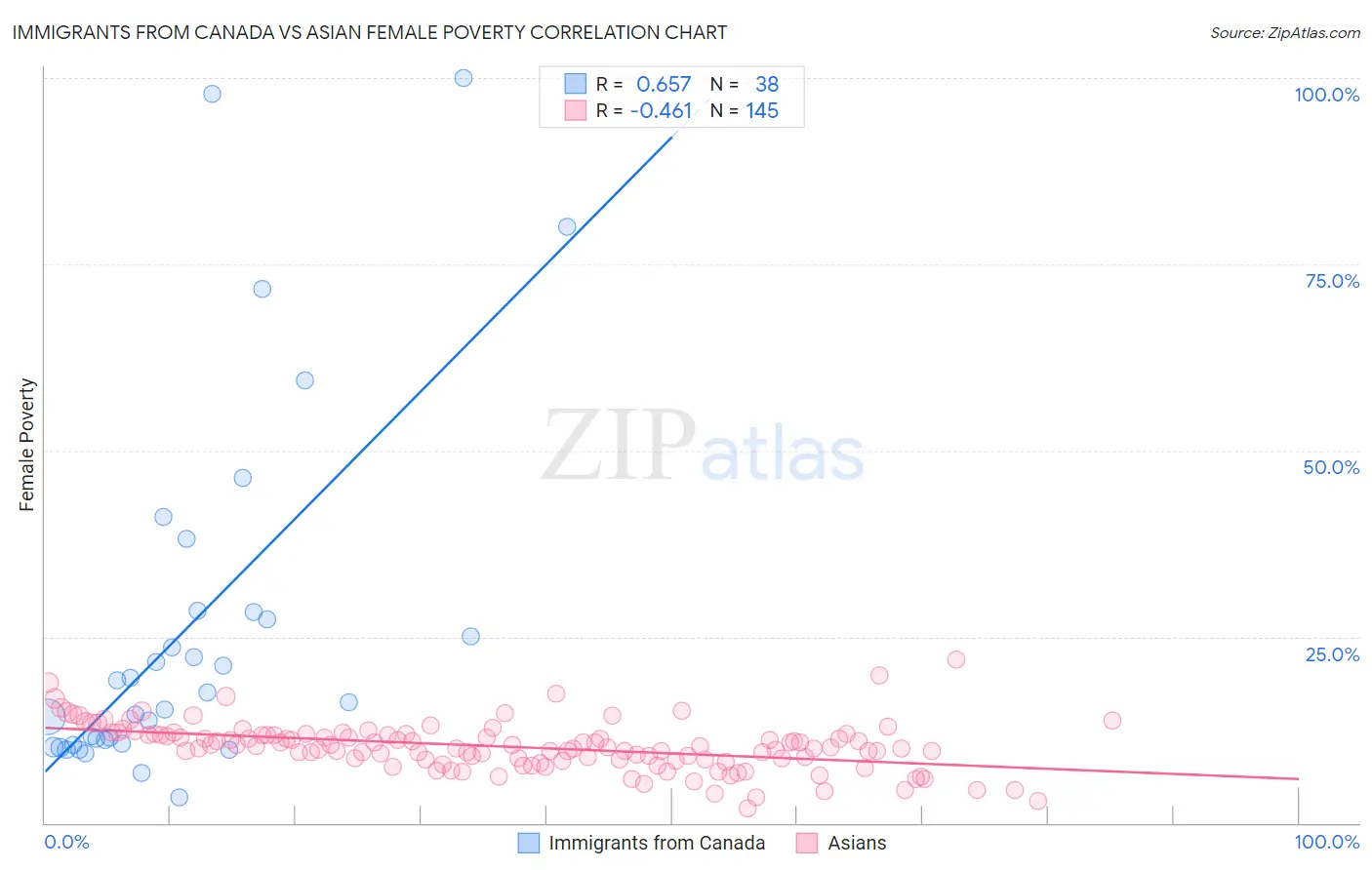Screen dimensions: 1372x870
Task: Click the ZIPatlas watermark in chart center
Action: pos(703,446)
